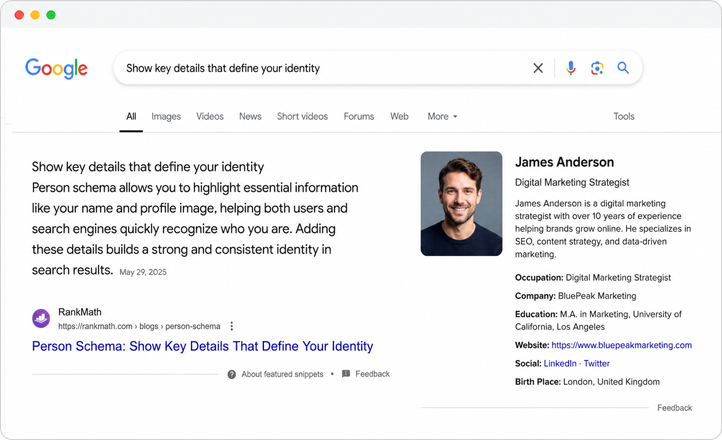This screenshot has height=440, width=722.
Task: Click the RankMath site name
Action: point(80,312)
